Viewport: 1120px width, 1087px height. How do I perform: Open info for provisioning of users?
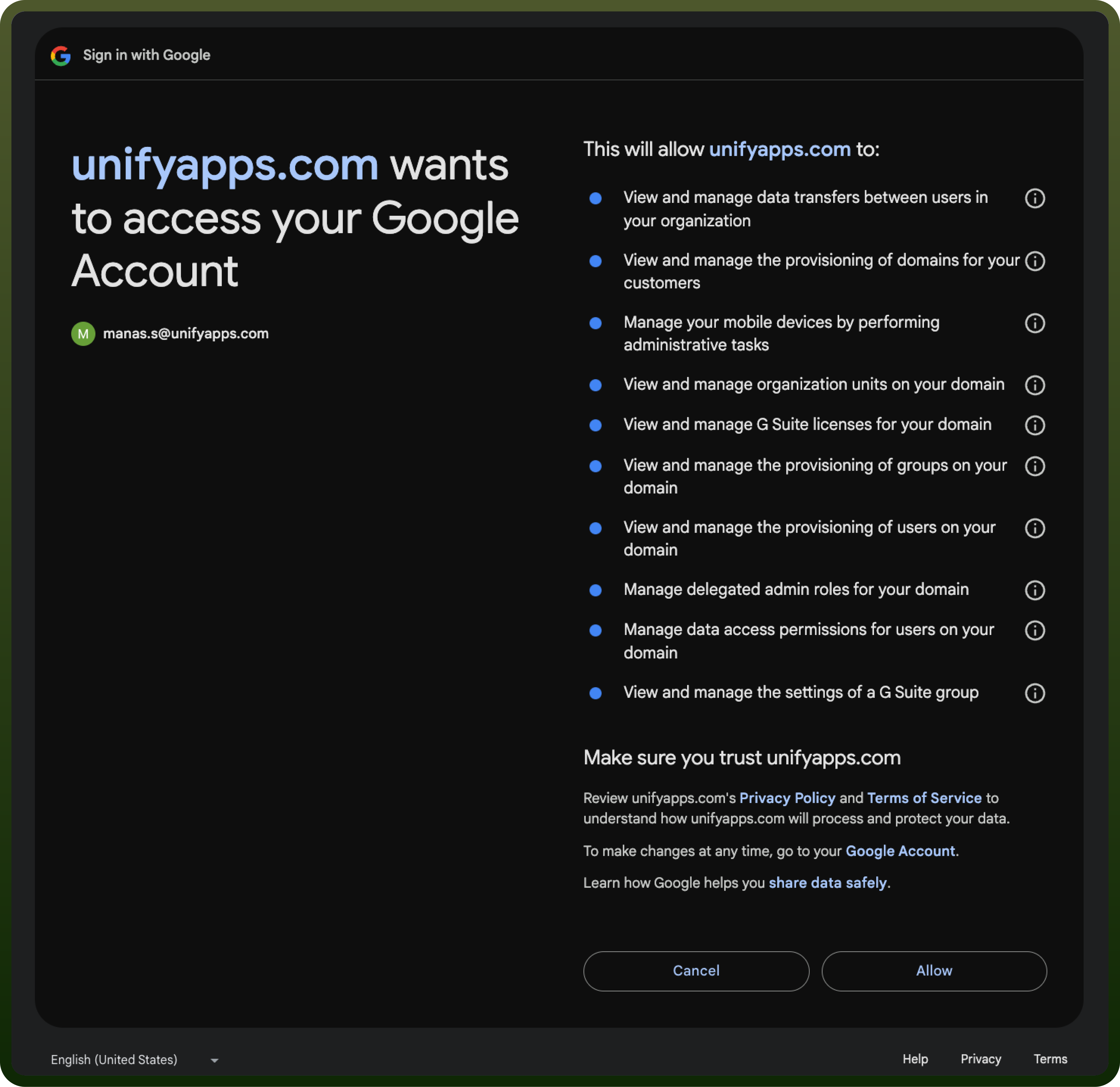(x=1034, y=528)
